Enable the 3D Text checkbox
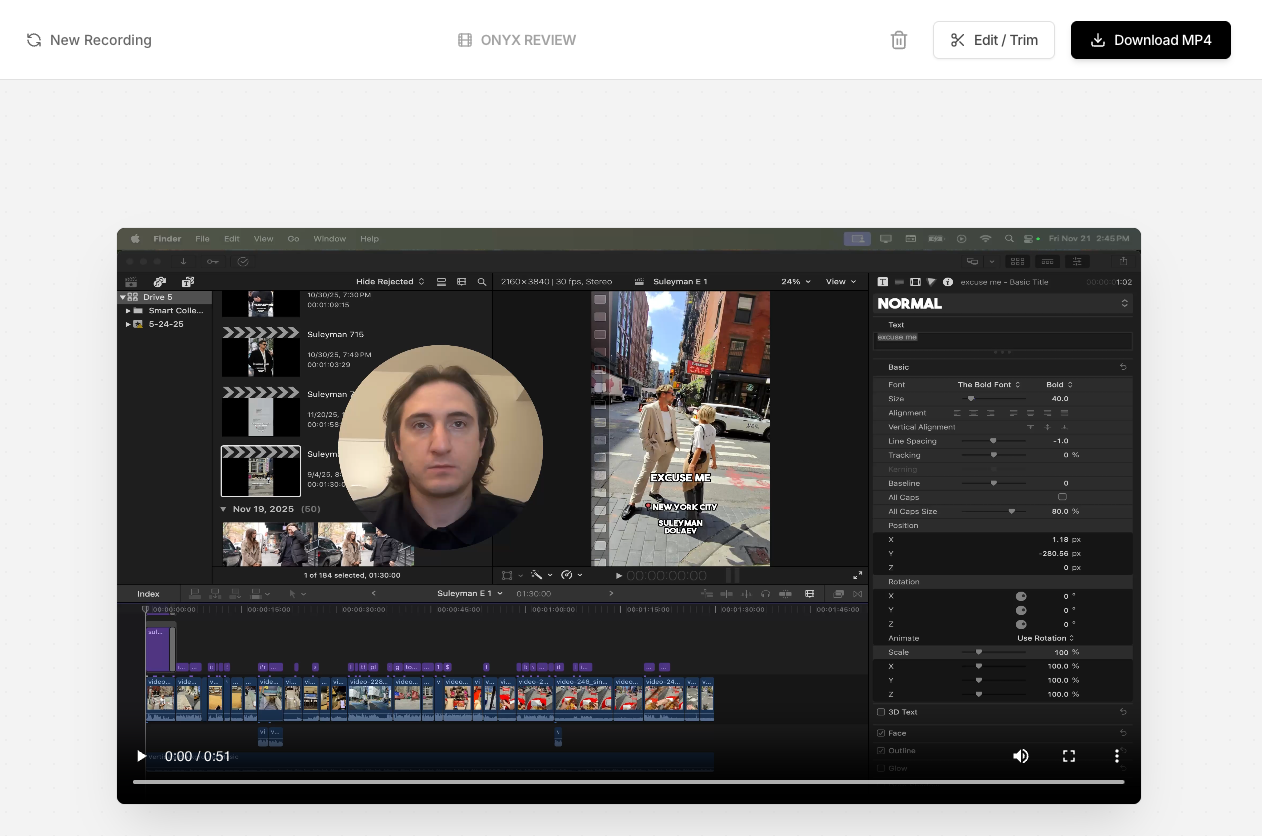 click(881, 712)
